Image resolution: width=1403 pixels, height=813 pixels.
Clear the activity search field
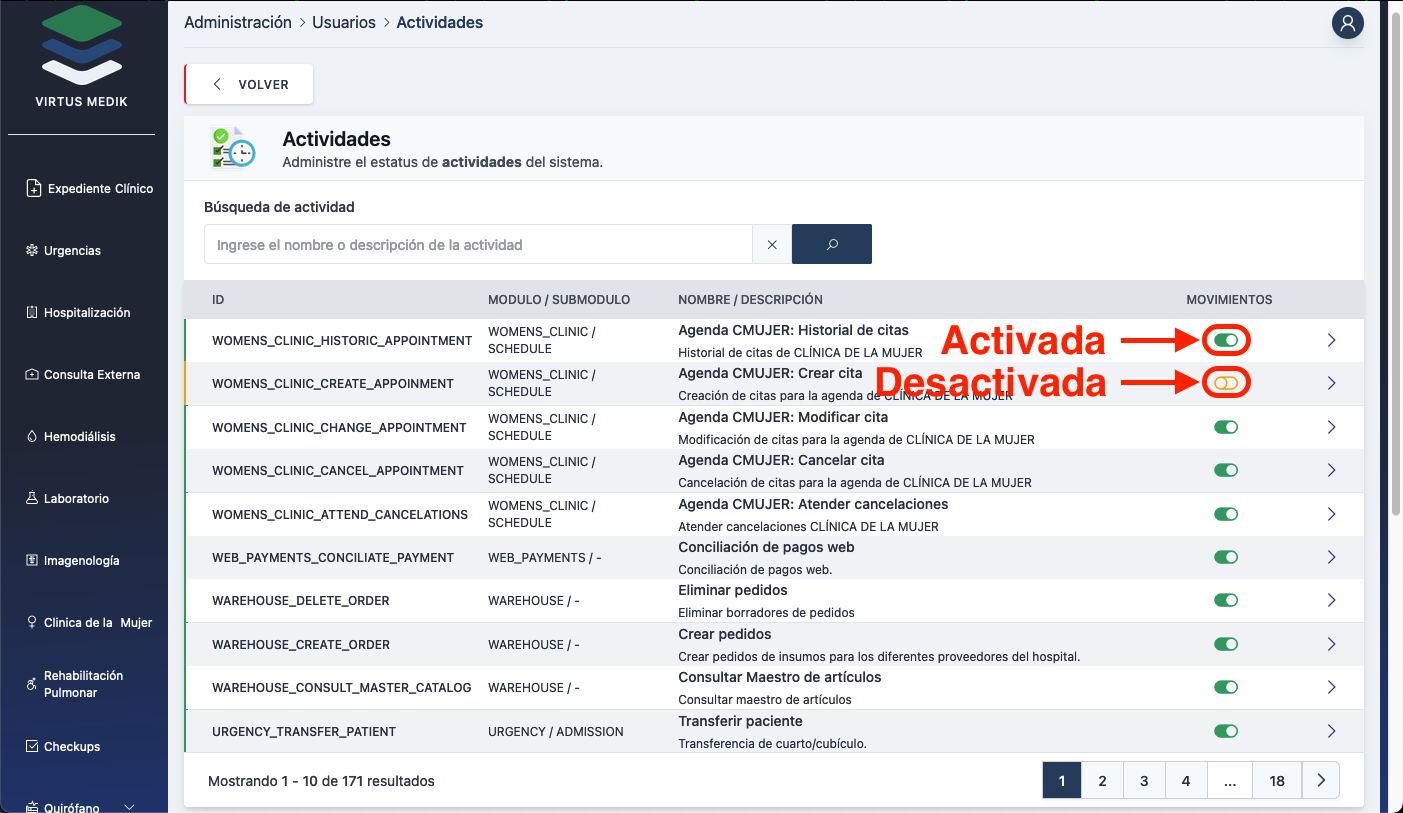click(x=771, y=244)
